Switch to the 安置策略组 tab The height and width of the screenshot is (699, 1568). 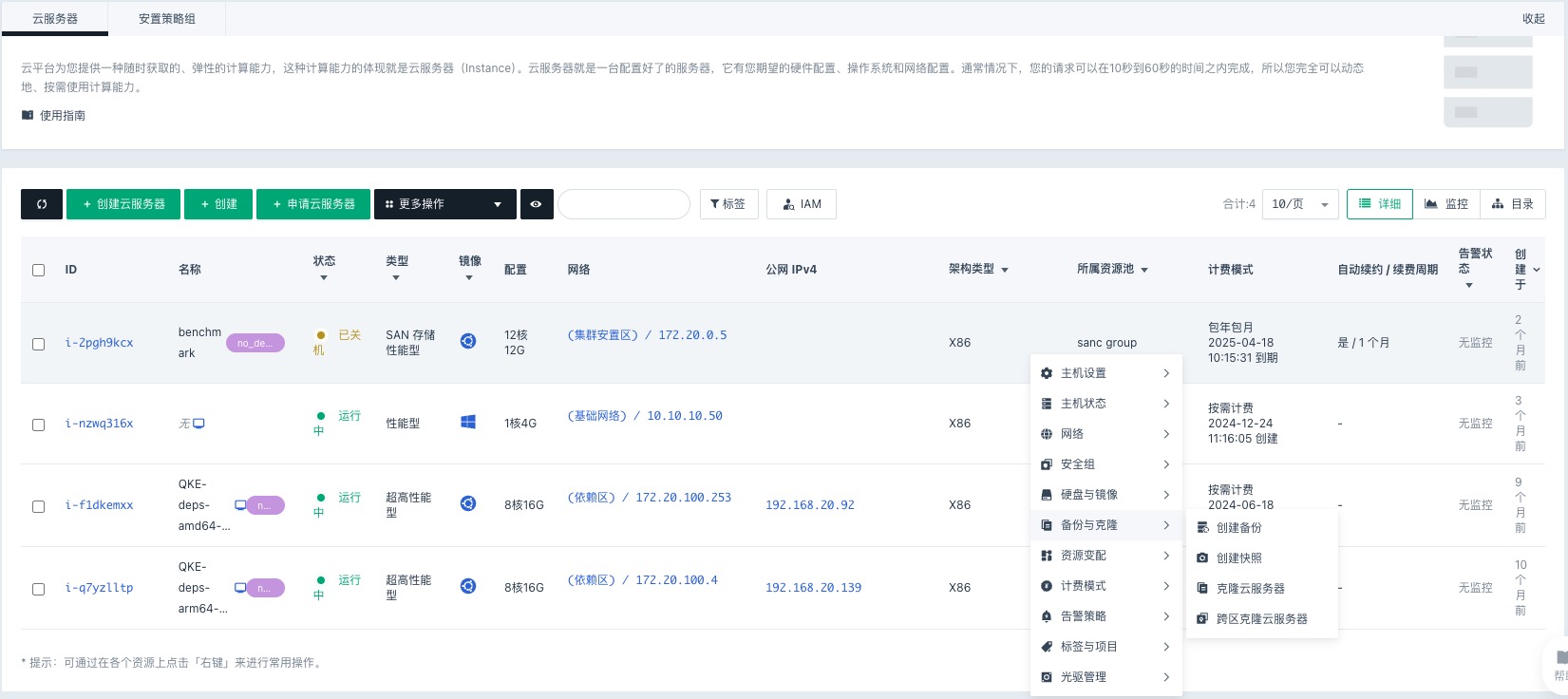pos(166,18)
